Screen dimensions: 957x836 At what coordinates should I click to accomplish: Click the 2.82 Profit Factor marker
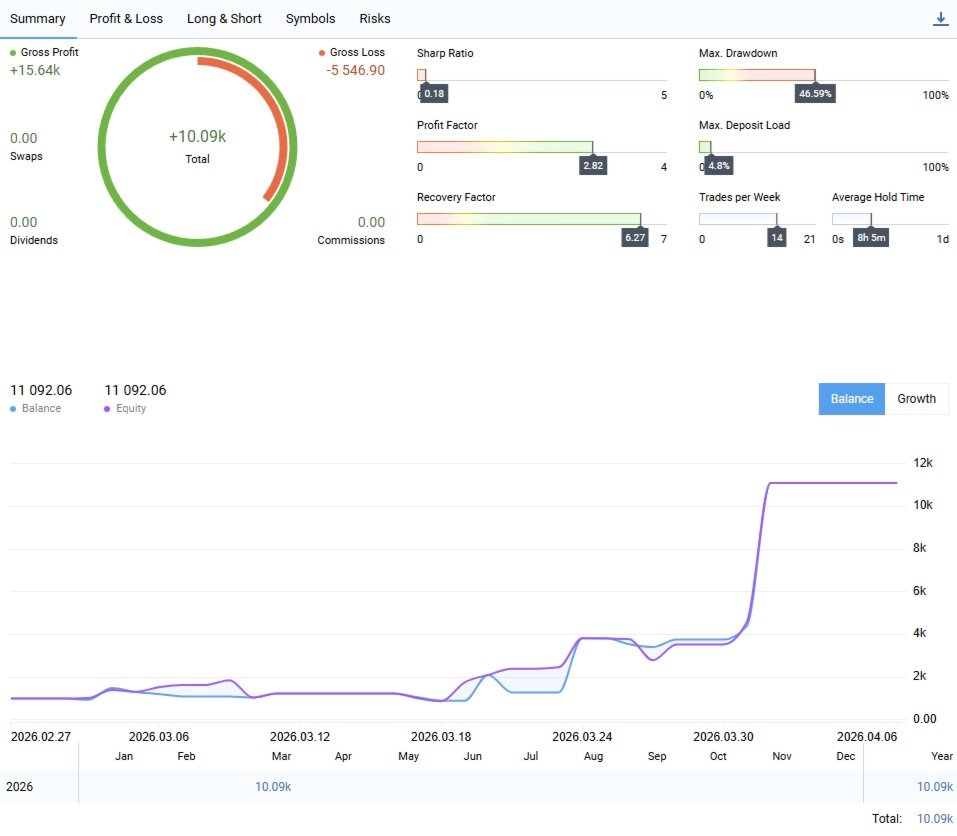[593, 165]
